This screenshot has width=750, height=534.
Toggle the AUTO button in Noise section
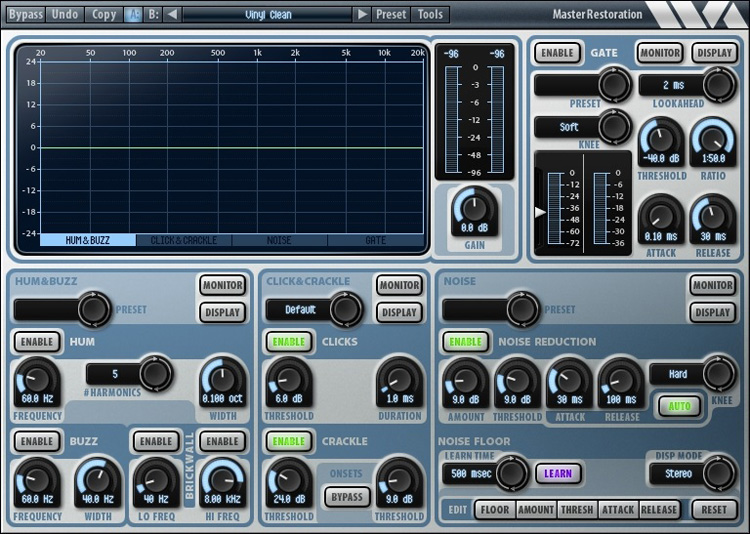679,407
